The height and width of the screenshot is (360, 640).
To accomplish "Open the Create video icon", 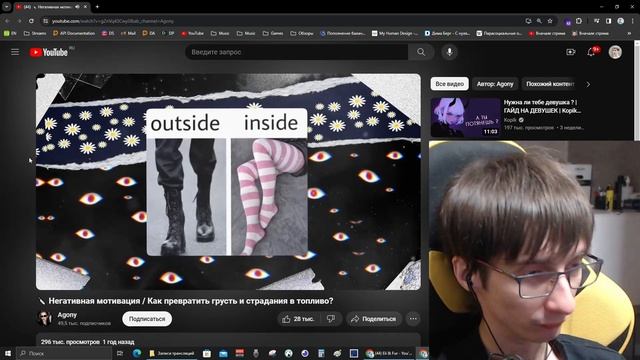I will (571, 52).
